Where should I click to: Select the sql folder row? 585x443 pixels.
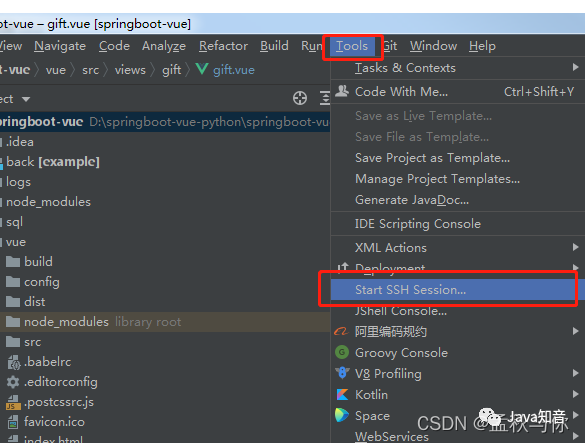pos(165,222)
